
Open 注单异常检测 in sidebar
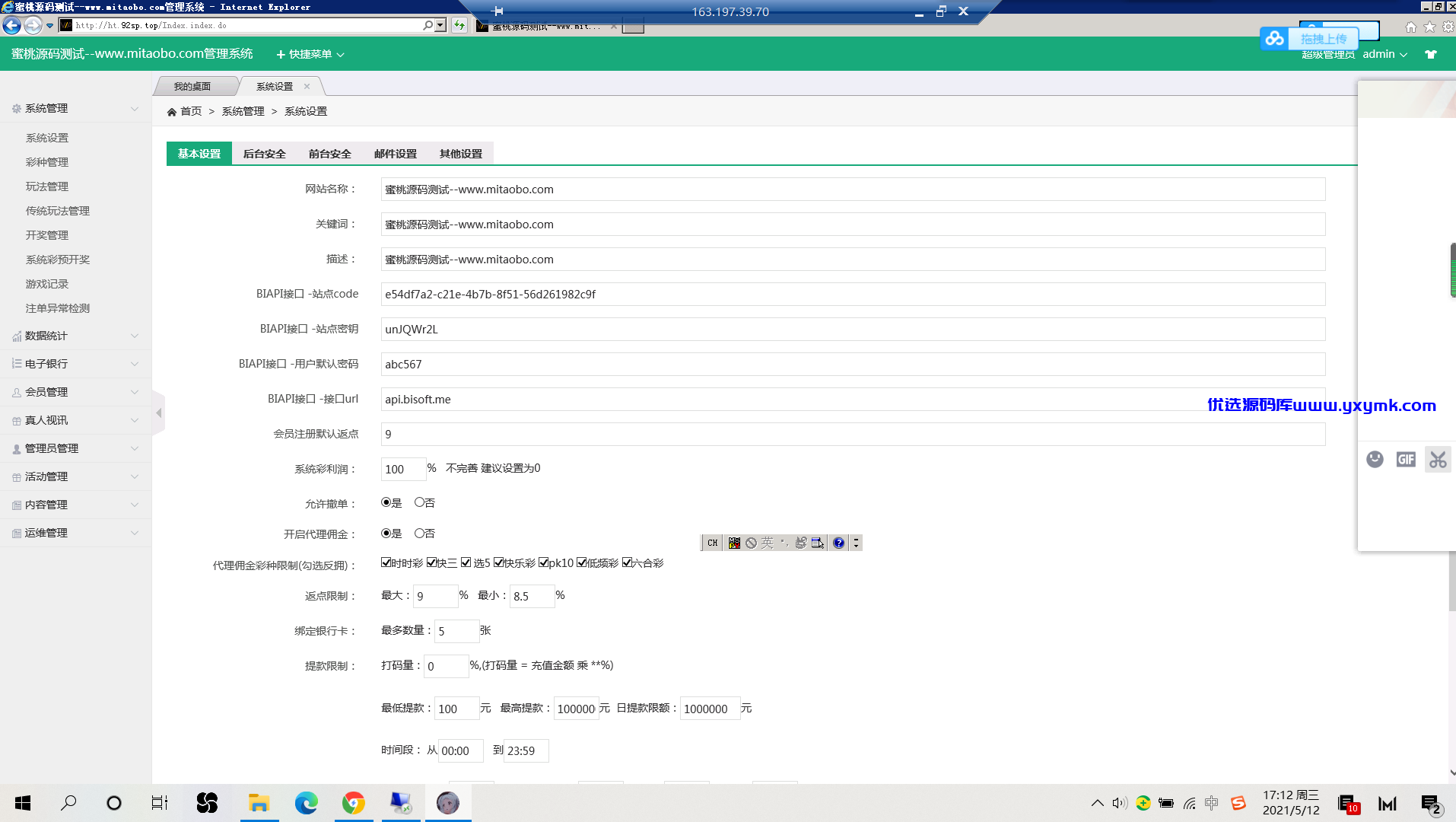point(58,308)
